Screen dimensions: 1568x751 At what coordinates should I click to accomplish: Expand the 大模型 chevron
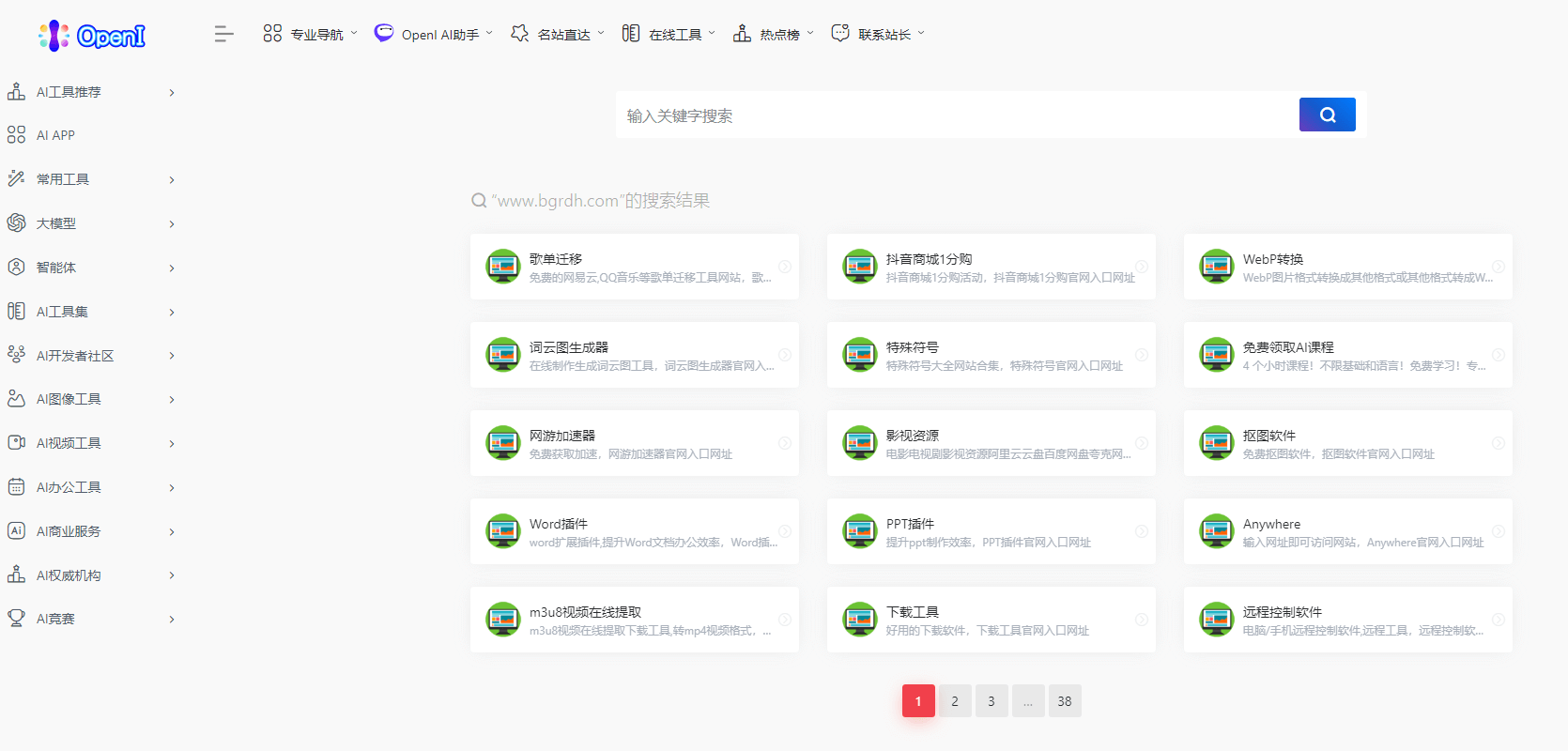(x=172, y=223)
